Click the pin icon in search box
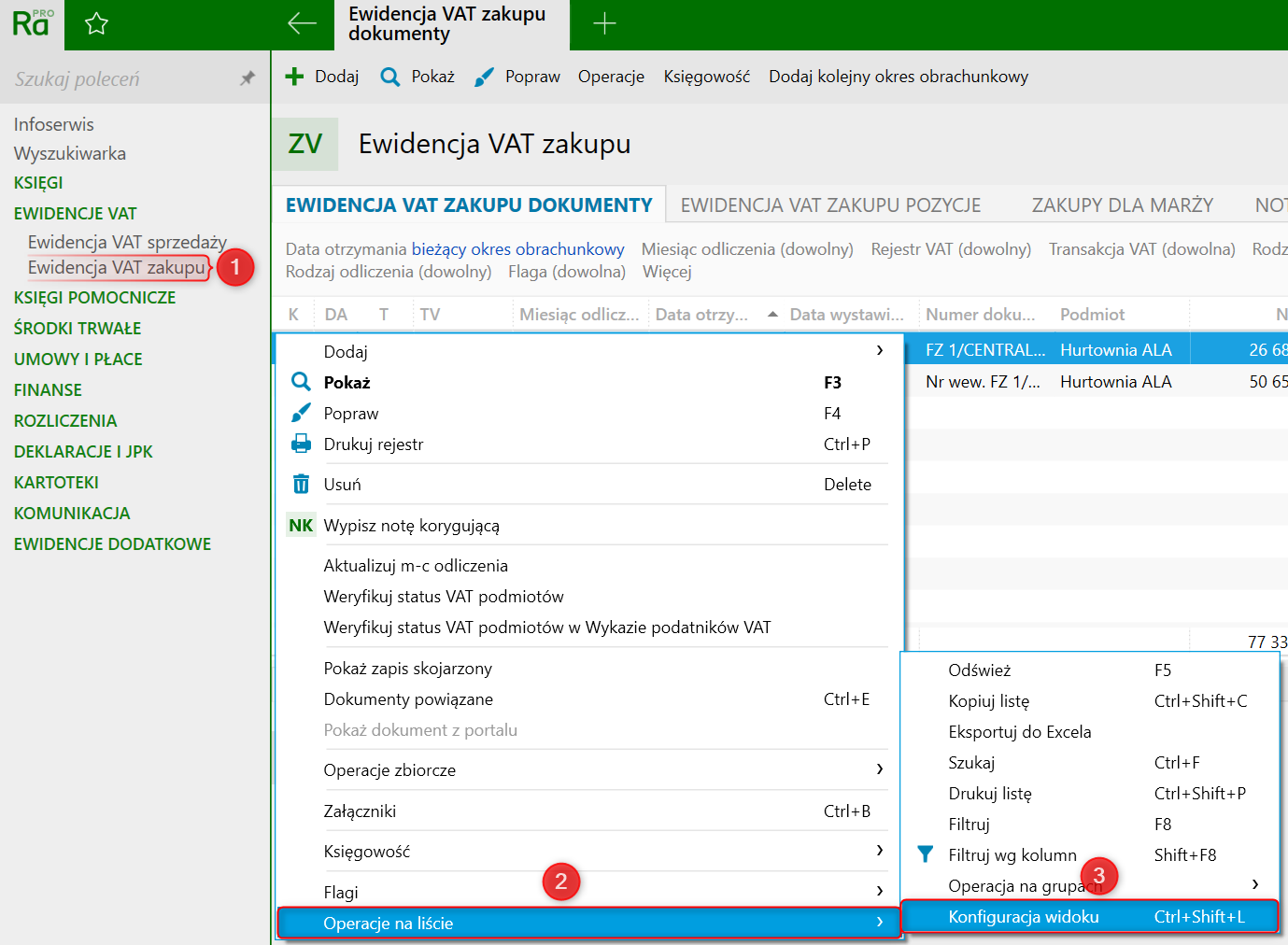 click(x=248, y=78)
